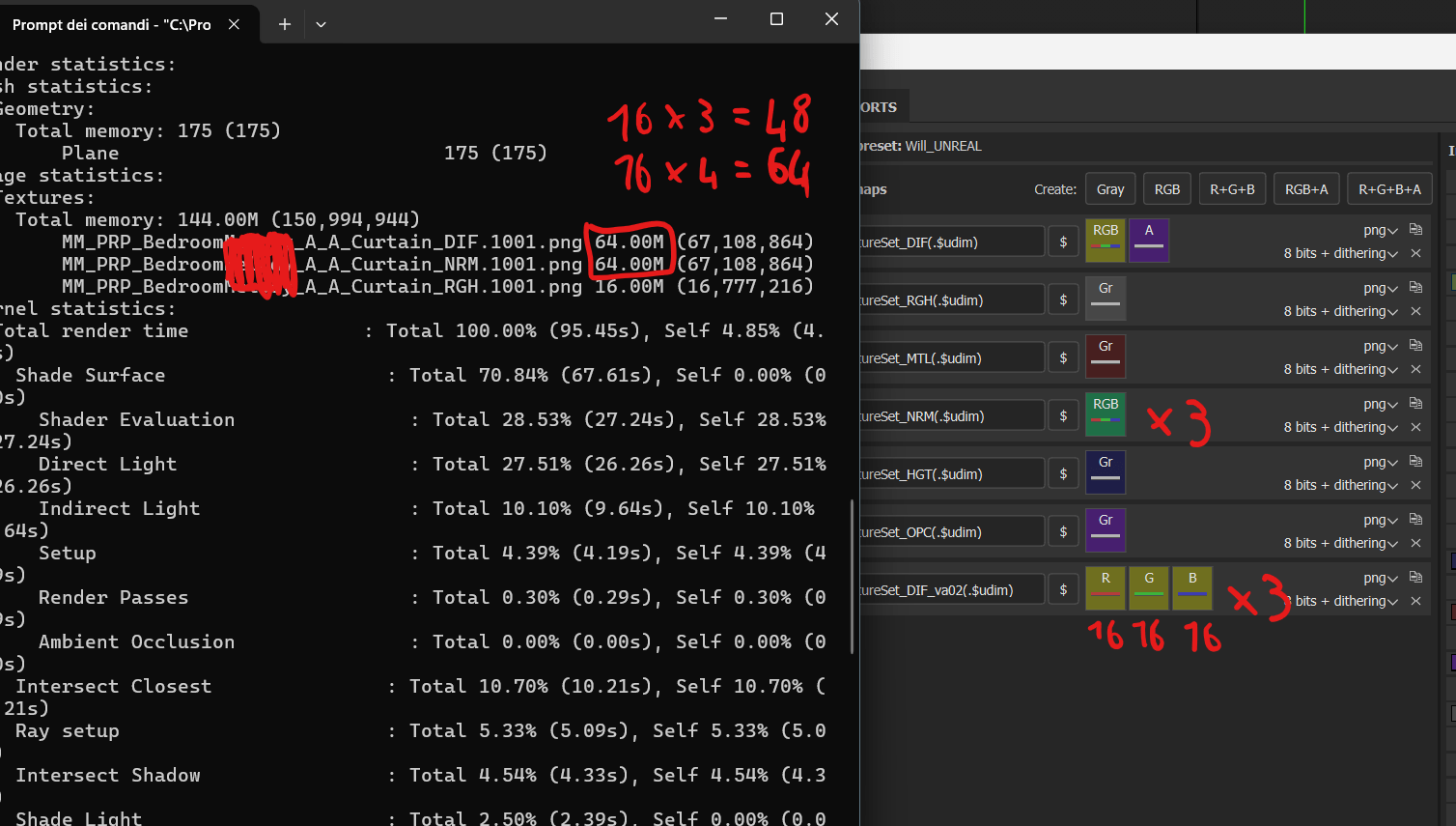
Task: Open the png format dropdown for RGH
Action: pos(1381,288)
